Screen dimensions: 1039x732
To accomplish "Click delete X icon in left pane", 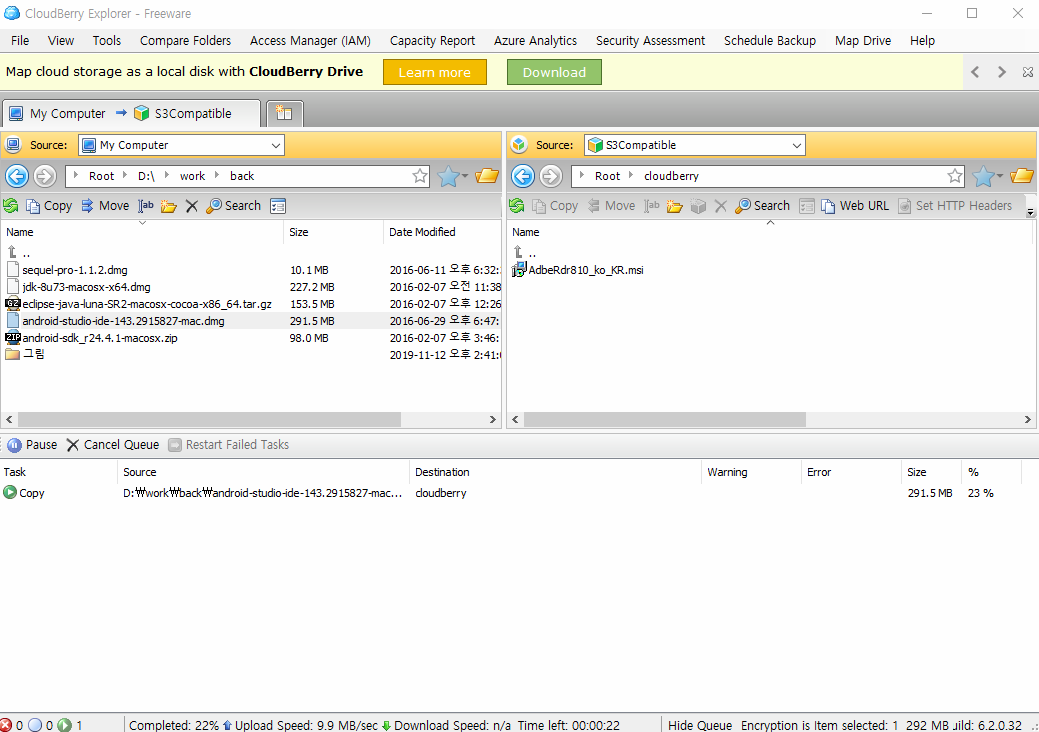I will click(191, 206).
